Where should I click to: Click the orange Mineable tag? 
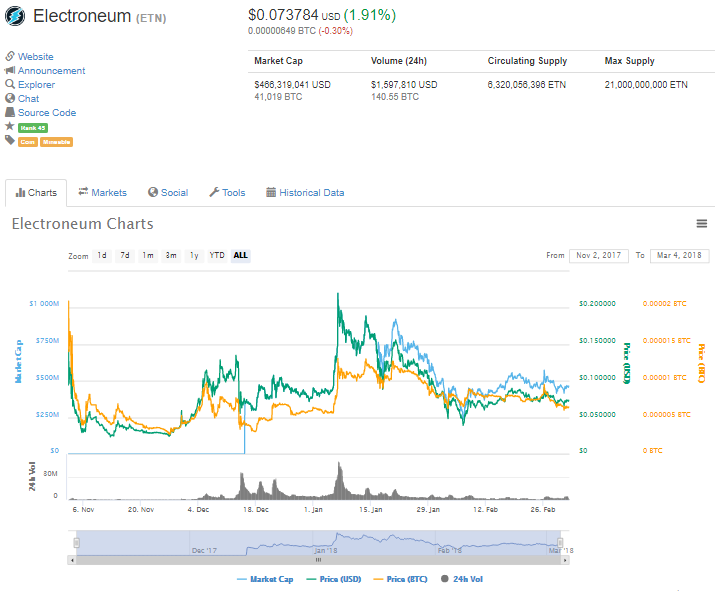tap(56, 142)
